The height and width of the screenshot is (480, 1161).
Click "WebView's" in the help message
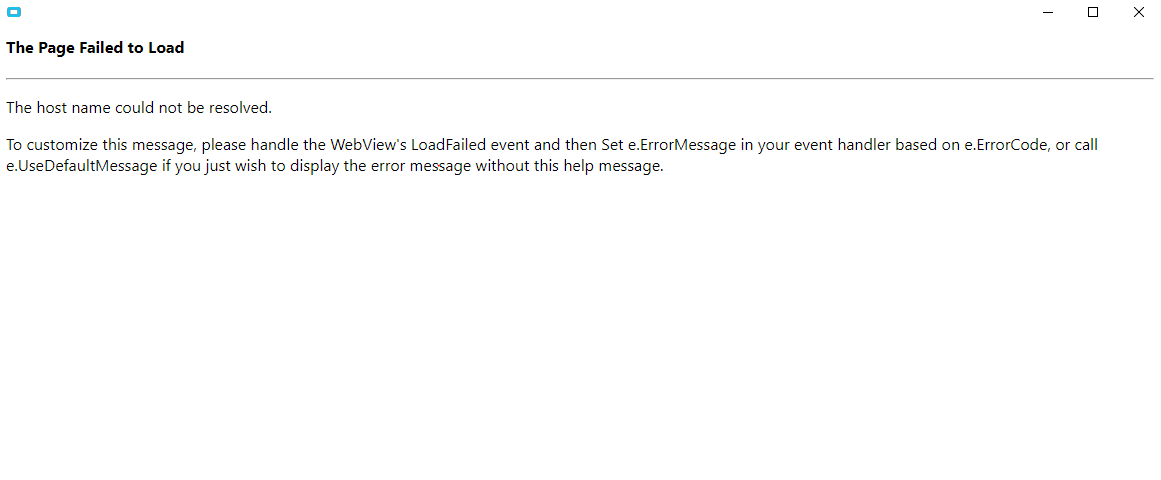click(373, 145)
